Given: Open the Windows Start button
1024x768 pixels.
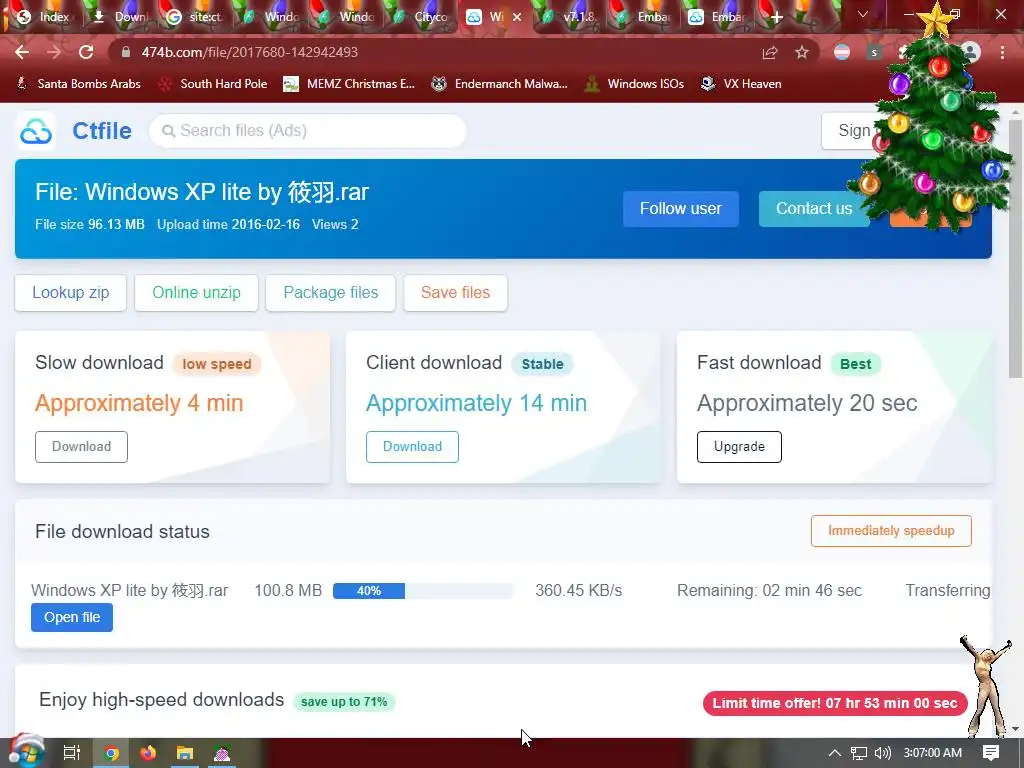Looking at the screenshot, I should 27,752.
